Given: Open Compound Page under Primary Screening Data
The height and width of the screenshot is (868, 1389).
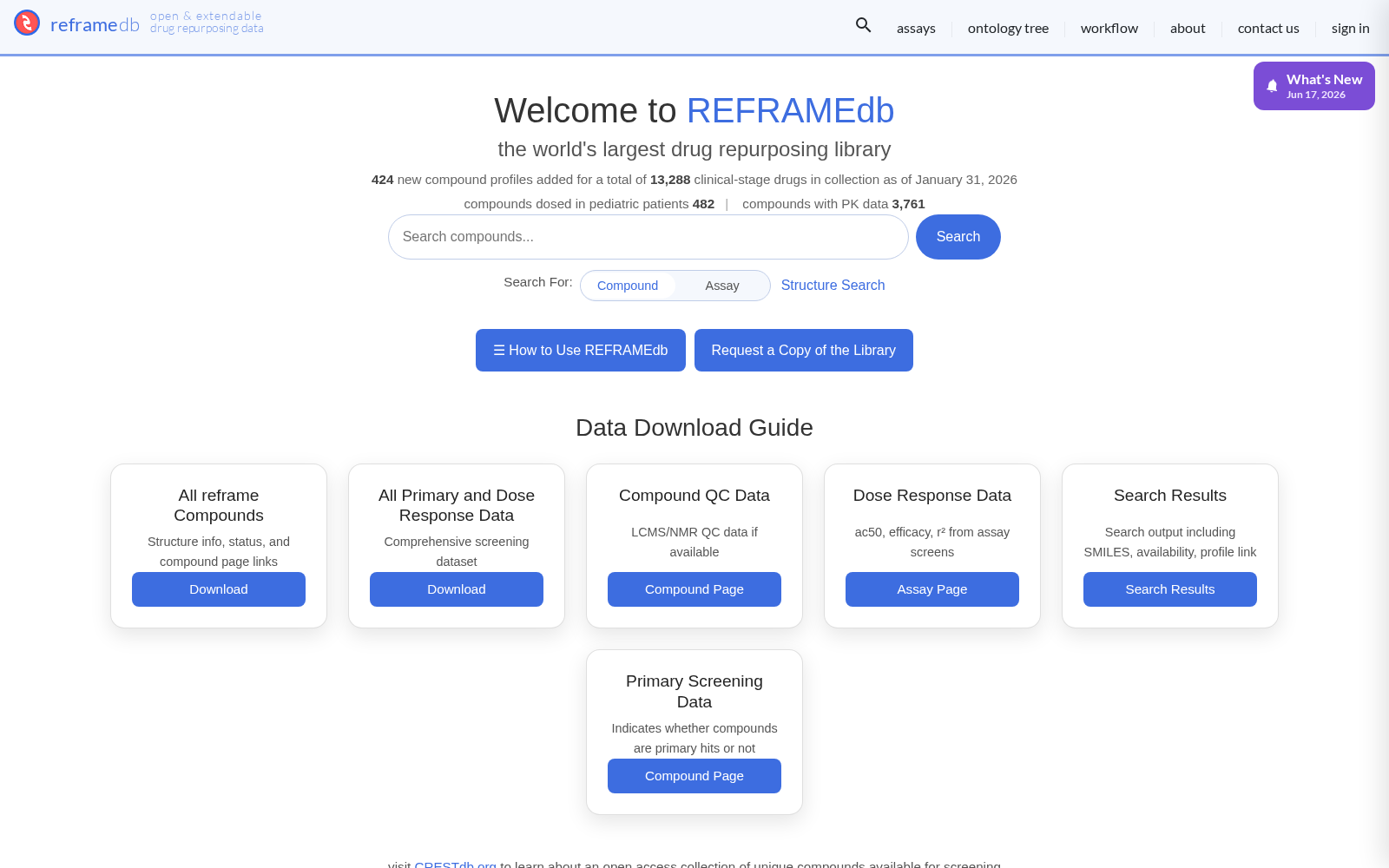Looking at the screenshot, I should 694,776.
